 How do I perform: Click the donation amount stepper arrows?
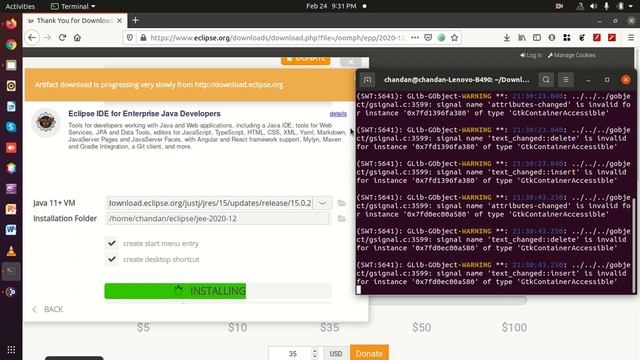tap(314, 353)
